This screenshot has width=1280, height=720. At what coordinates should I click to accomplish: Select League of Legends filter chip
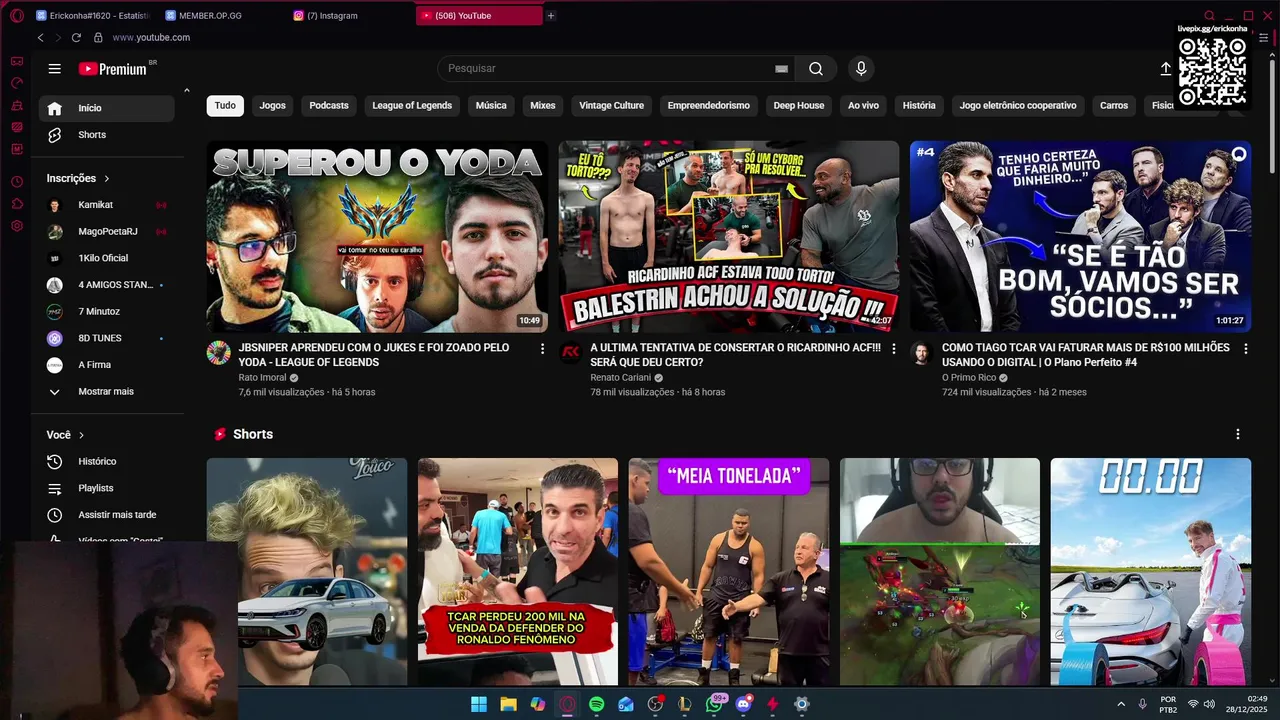(412, 106)
